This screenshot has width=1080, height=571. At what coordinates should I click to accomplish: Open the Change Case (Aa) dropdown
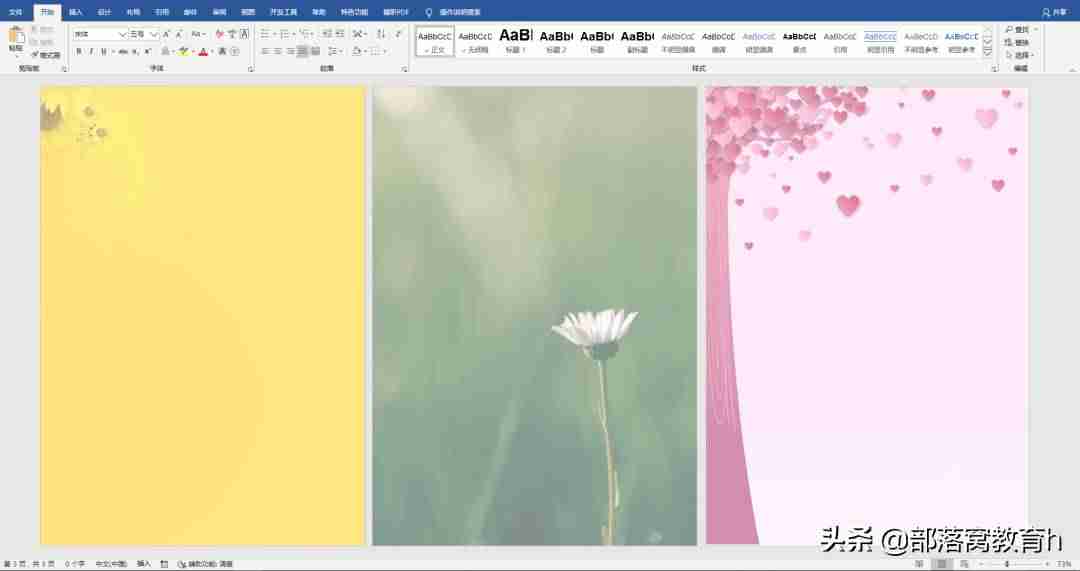198,34
